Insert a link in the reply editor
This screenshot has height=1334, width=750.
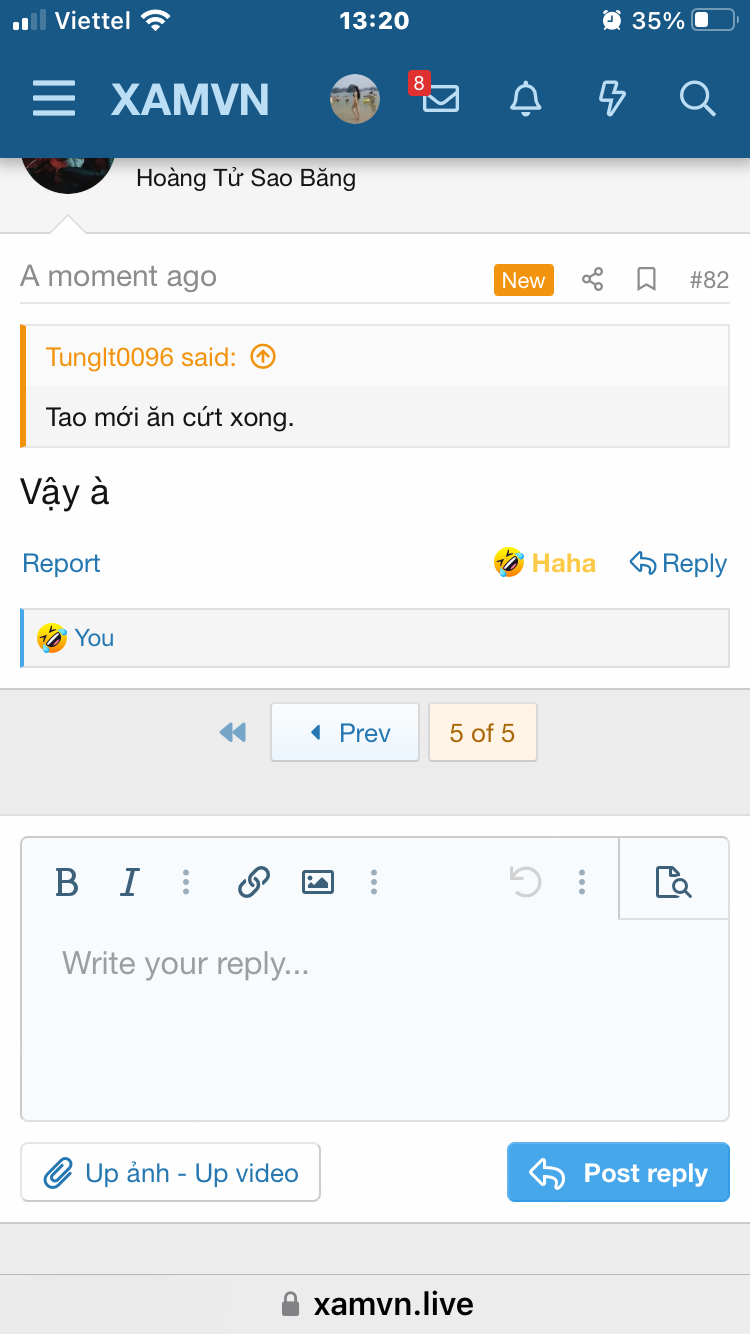click(x=253, y=881)
